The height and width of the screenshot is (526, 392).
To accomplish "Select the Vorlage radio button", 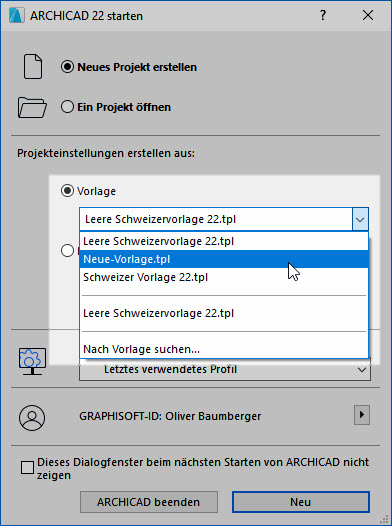I will (67, 191).
